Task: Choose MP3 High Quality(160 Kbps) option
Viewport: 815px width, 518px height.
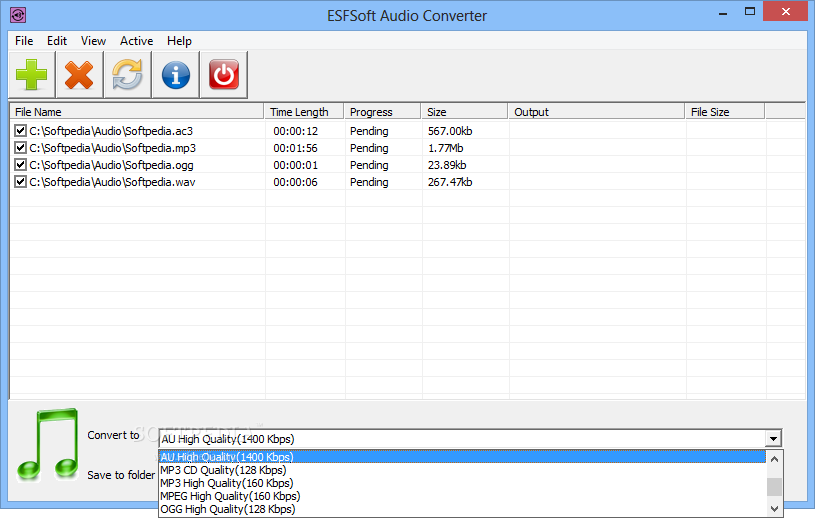Action: pos(462,483)
